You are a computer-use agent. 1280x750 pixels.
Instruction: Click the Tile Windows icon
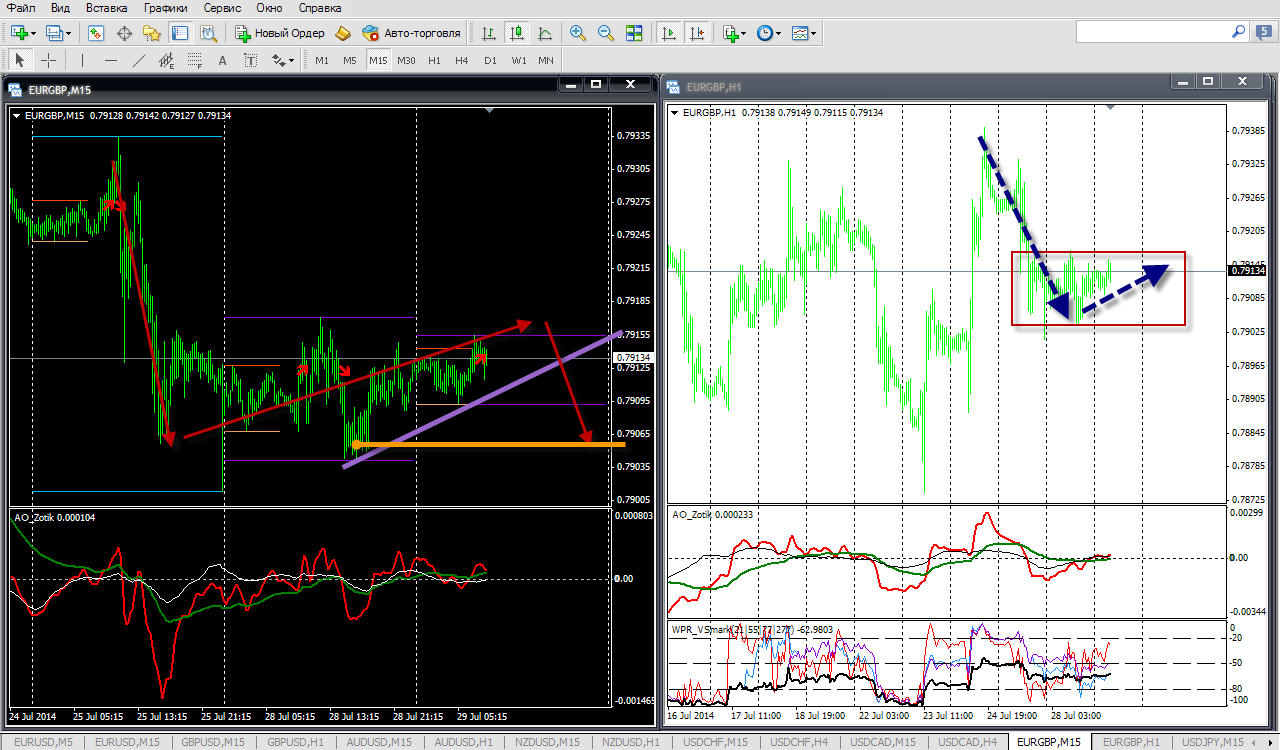click(633, 33)
